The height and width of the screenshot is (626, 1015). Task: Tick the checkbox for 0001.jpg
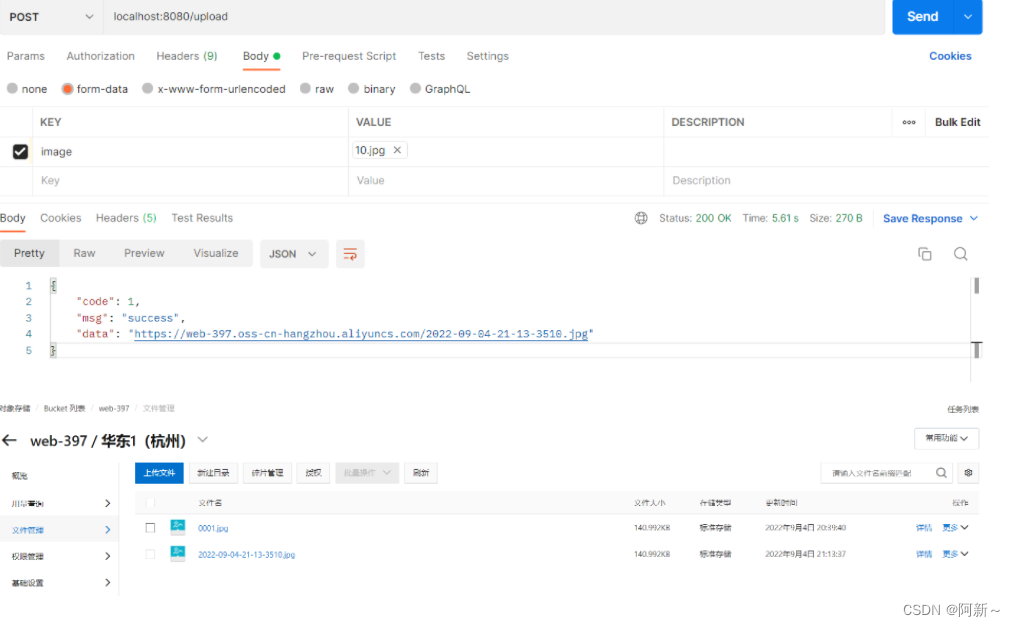(x=150, y=528)
